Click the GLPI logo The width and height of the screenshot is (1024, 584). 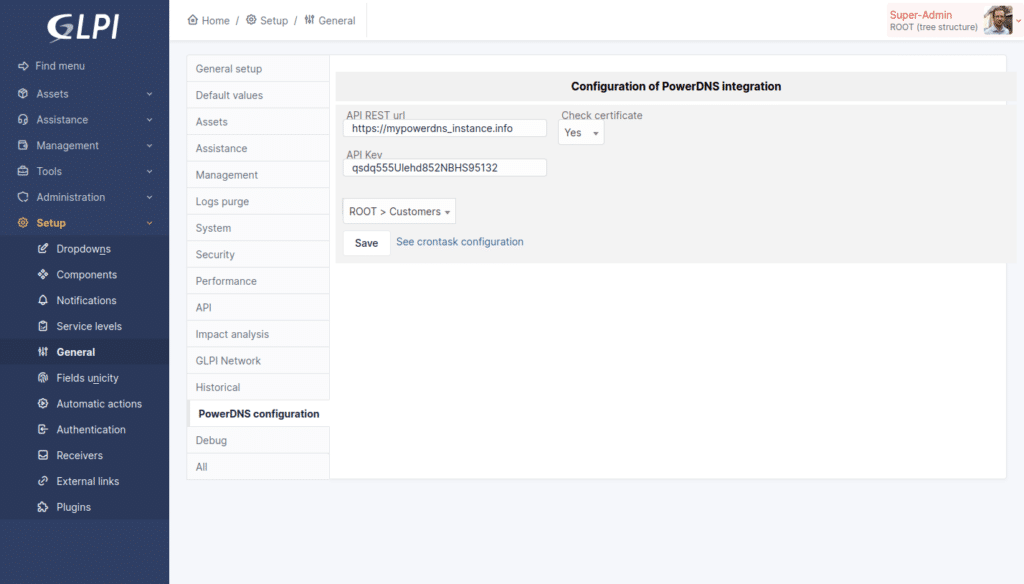tap(84, 27)
